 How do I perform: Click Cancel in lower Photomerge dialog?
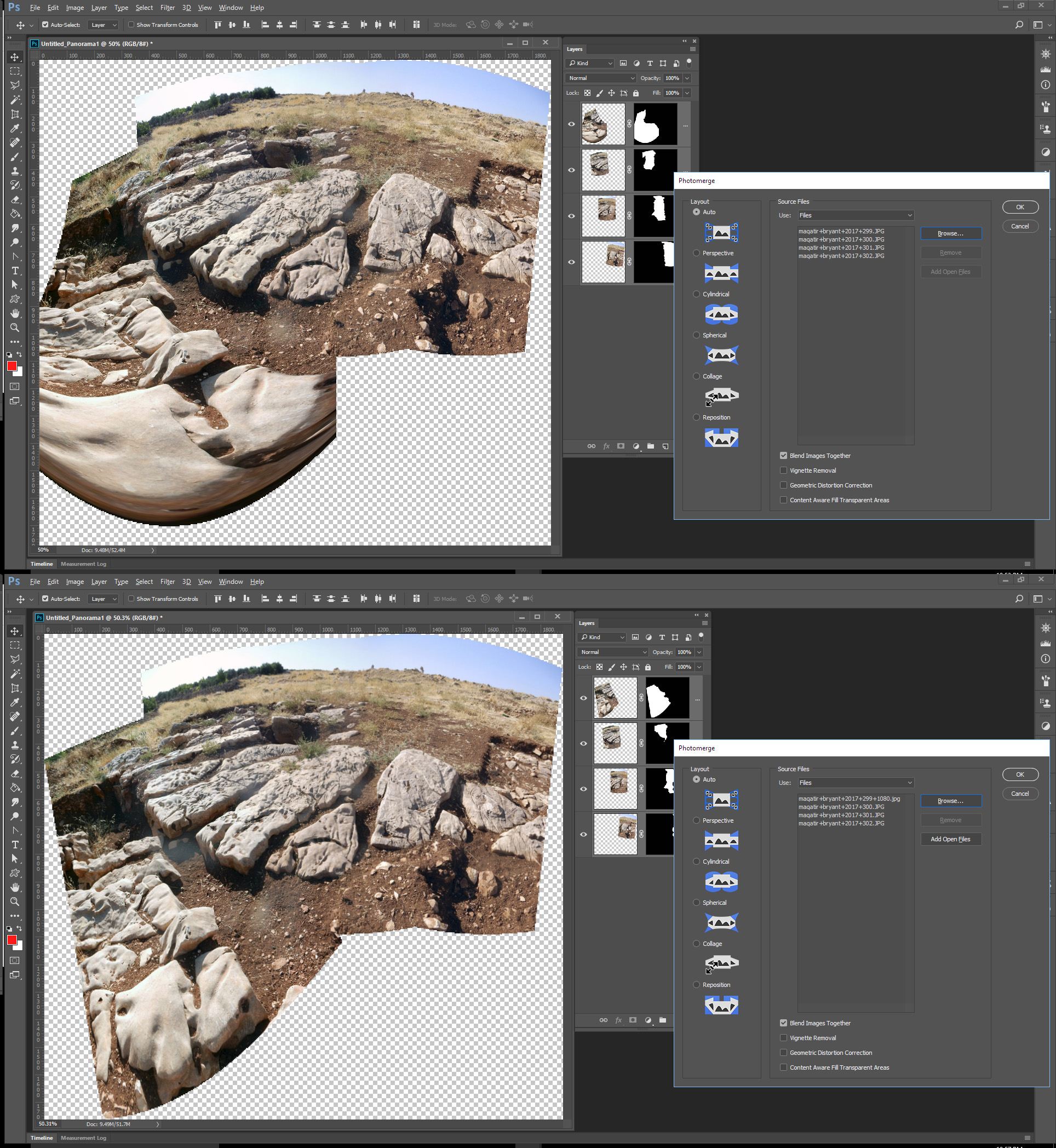coord(1020,794)
